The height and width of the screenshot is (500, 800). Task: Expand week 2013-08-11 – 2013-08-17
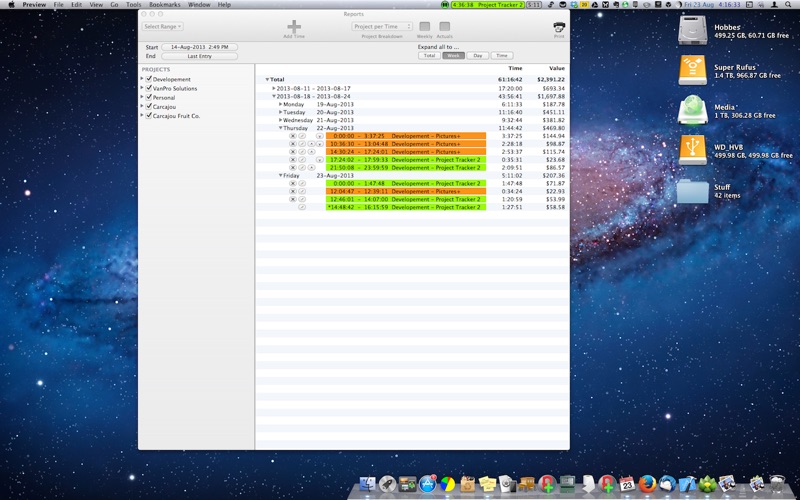pos(273,88)
